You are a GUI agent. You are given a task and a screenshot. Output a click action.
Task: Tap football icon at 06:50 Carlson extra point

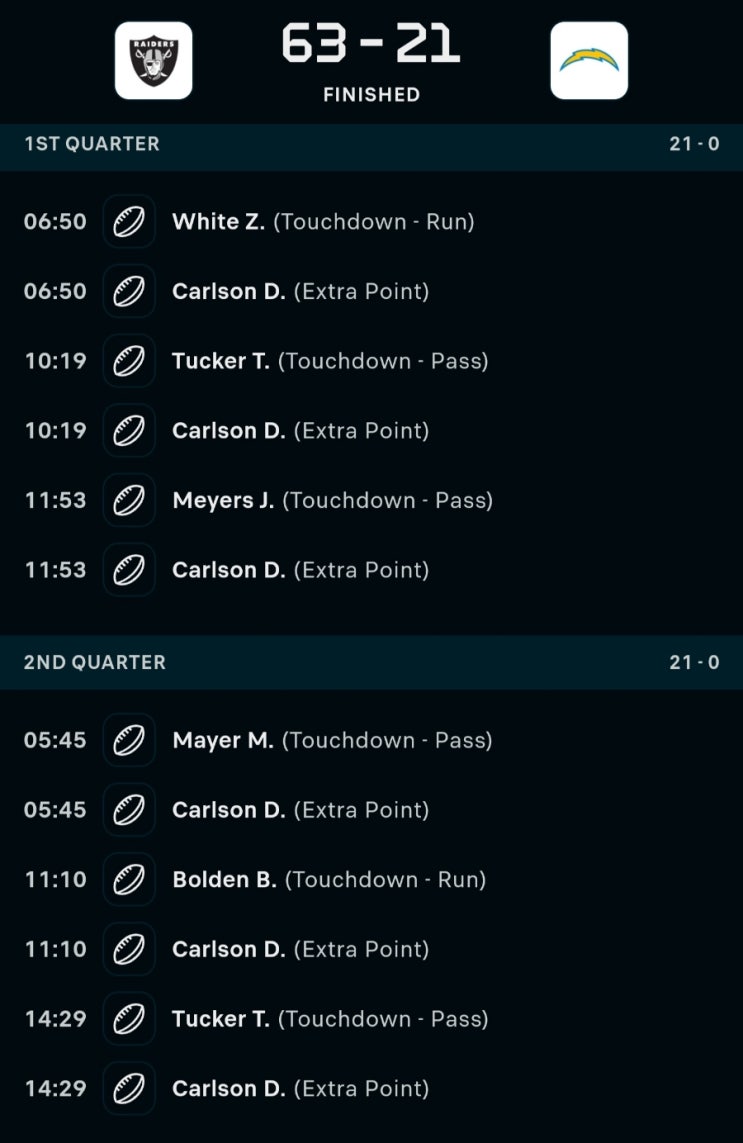click(x=129, y=291)
